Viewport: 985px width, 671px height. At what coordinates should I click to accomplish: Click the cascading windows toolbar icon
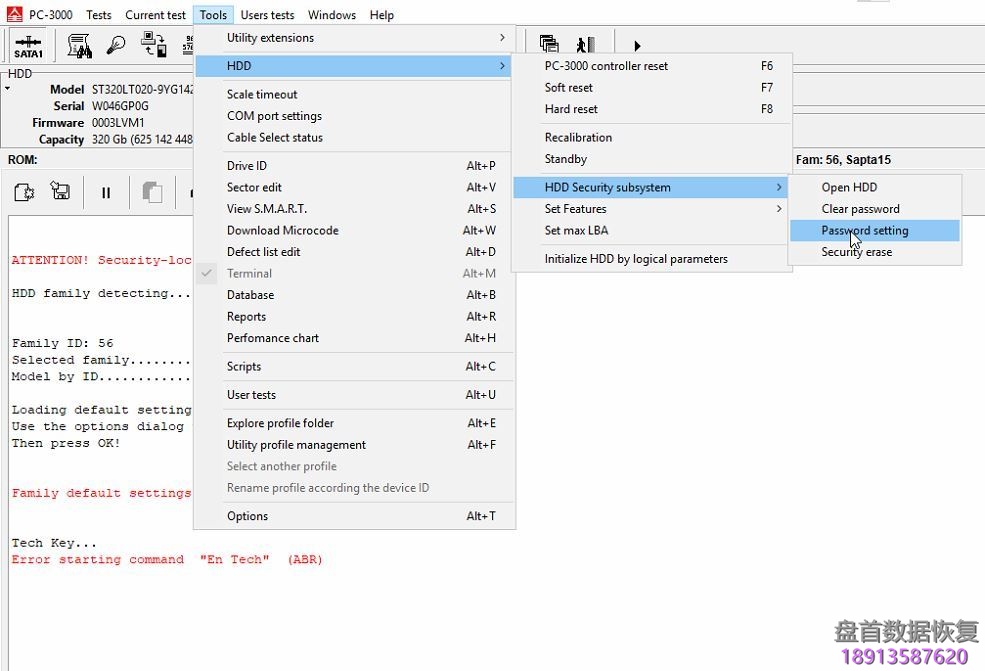pyautogui.click(x=549, y=45)
